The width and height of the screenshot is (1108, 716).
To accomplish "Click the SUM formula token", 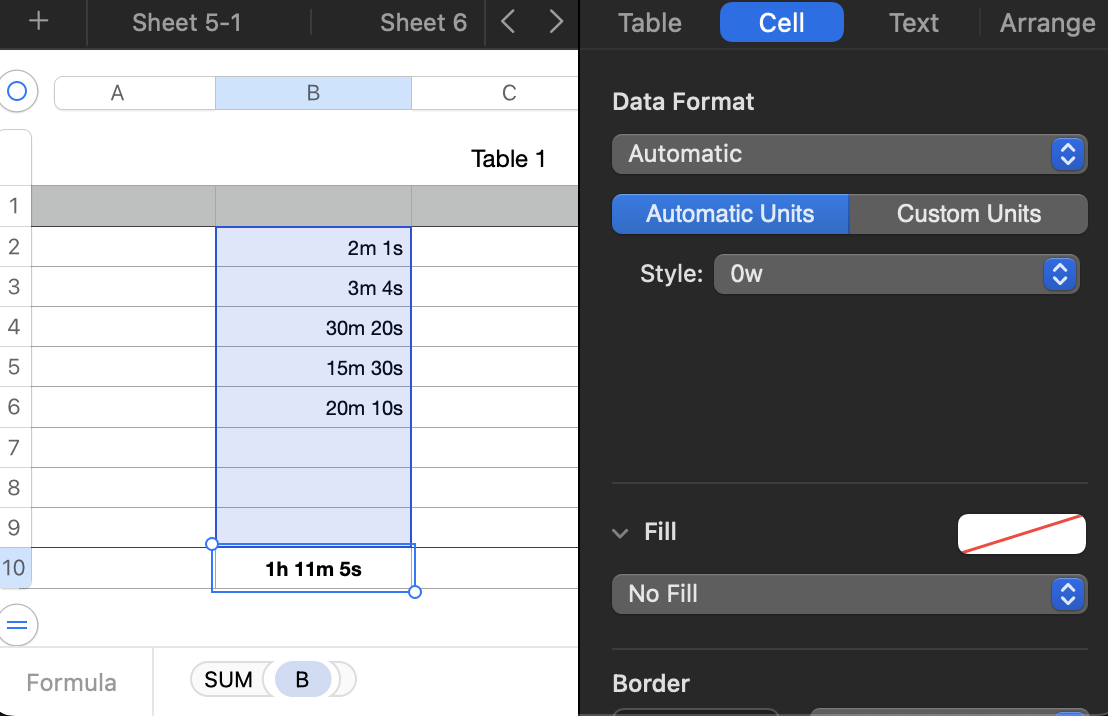I will click(x=228, y=680).
